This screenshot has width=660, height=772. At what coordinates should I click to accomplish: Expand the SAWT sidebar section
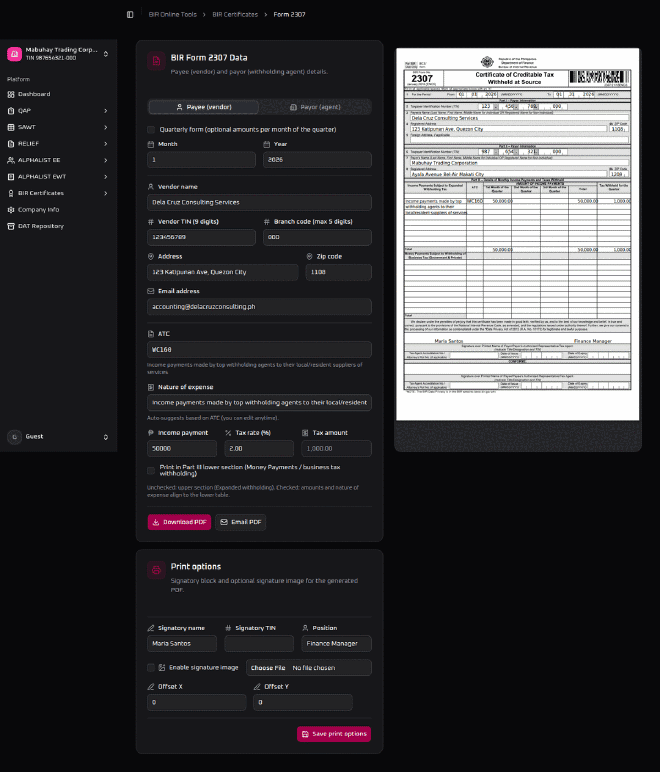105,128
